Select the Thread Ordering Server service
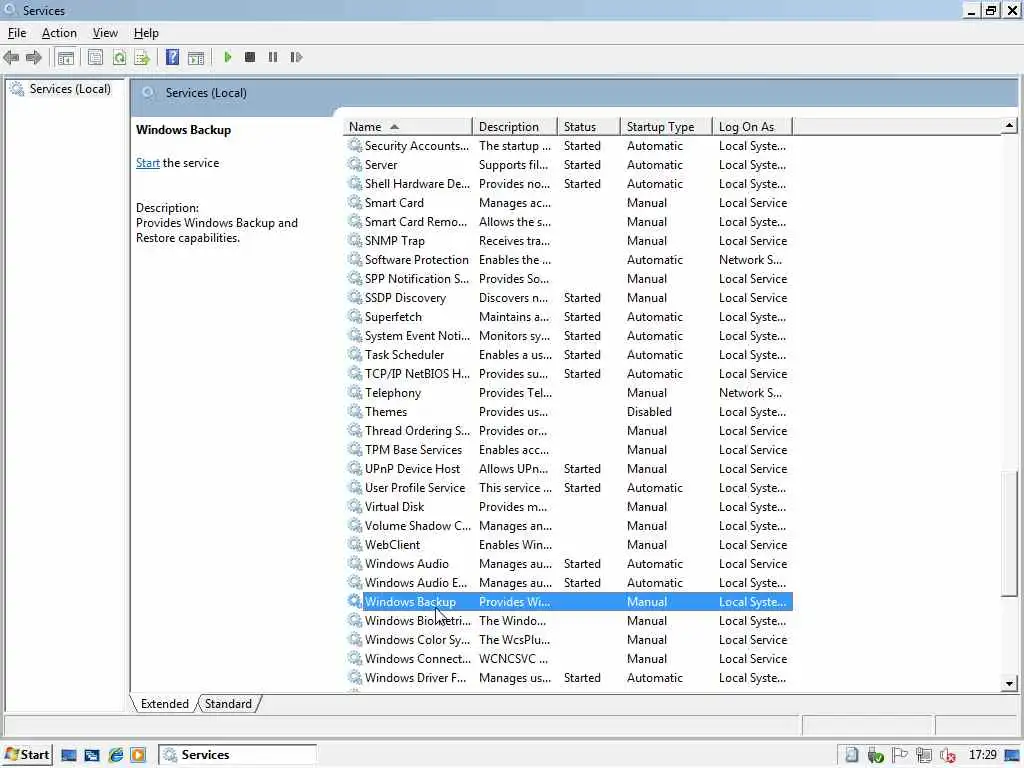 [x=569, y=430]
